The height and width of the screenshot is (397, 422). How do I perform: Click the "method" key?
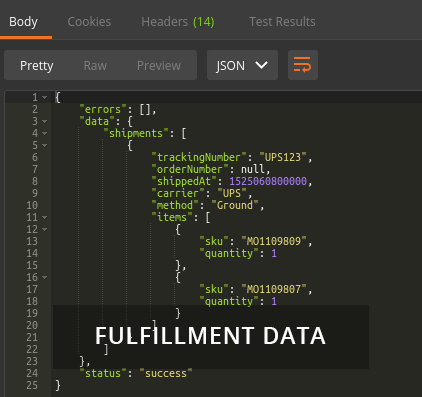(175, 205)
